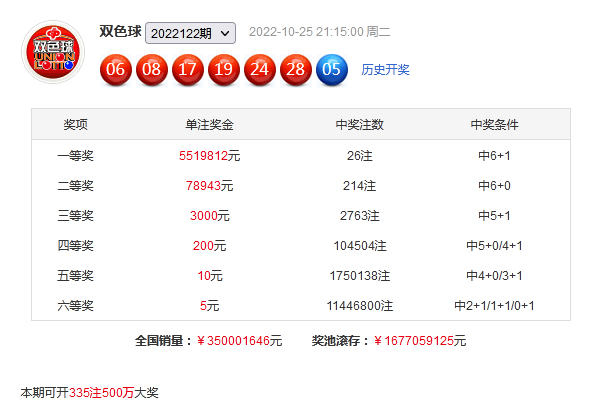Click the 双色球 title text
The image size is (601, 420).
pos(120,31)
